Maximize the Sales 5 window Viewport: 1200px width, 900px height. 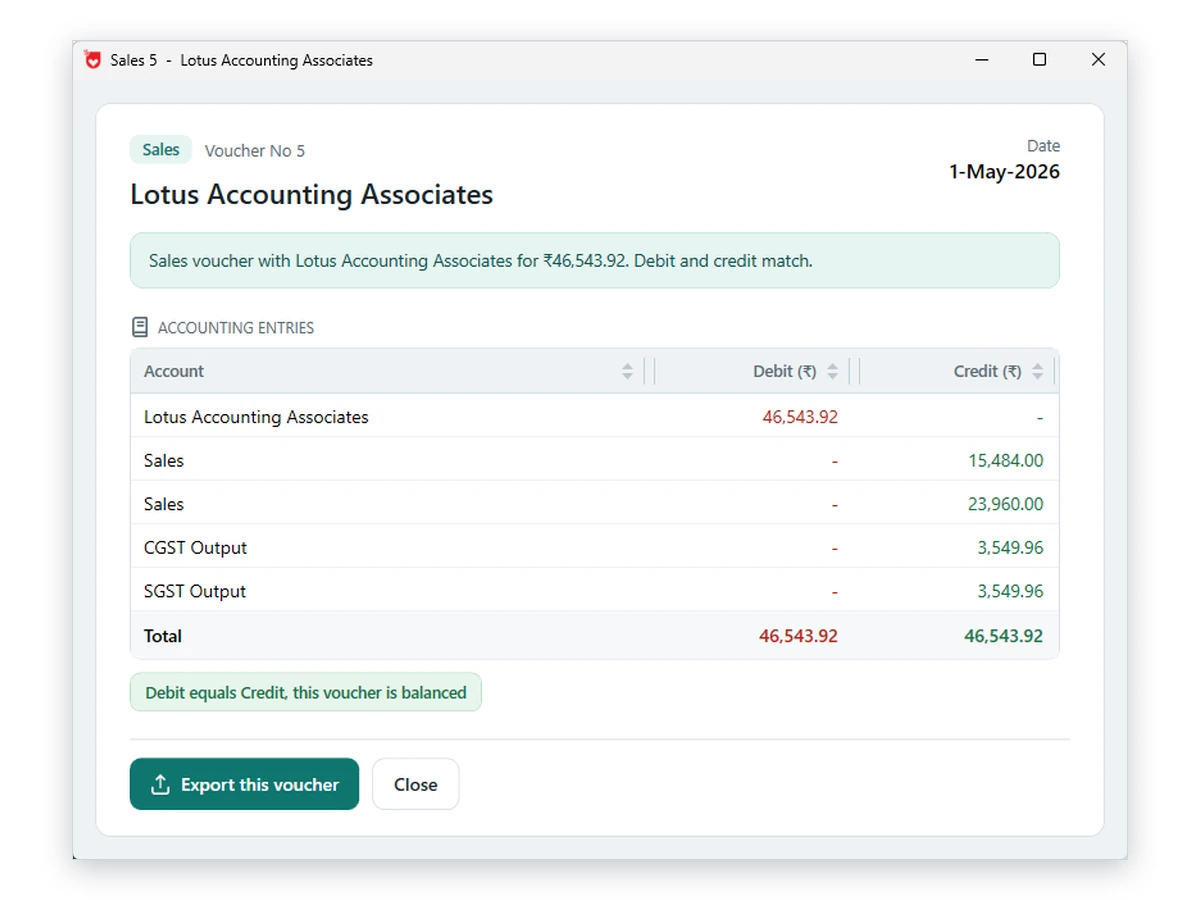(1039, 60)
